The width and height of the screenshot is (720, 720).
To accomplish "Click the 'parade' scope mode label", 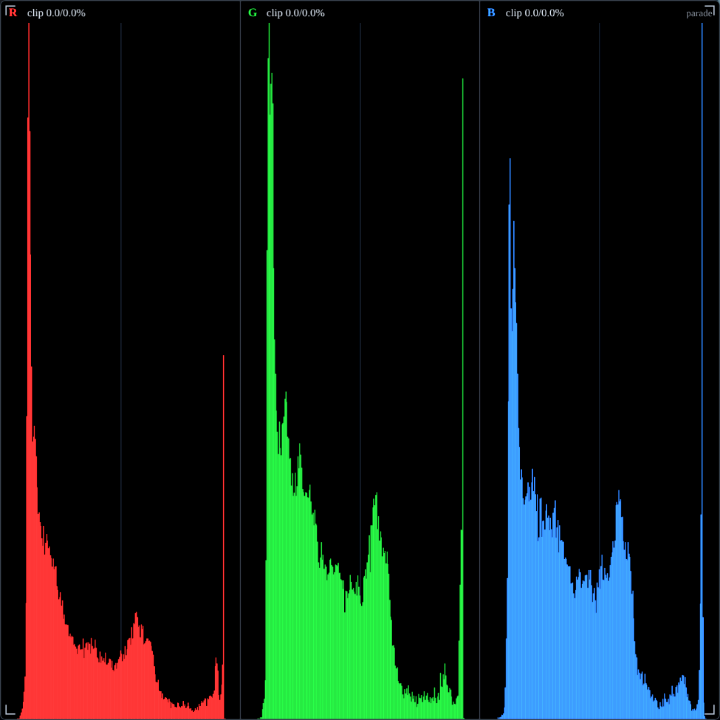I will click(x=699, y=14).
